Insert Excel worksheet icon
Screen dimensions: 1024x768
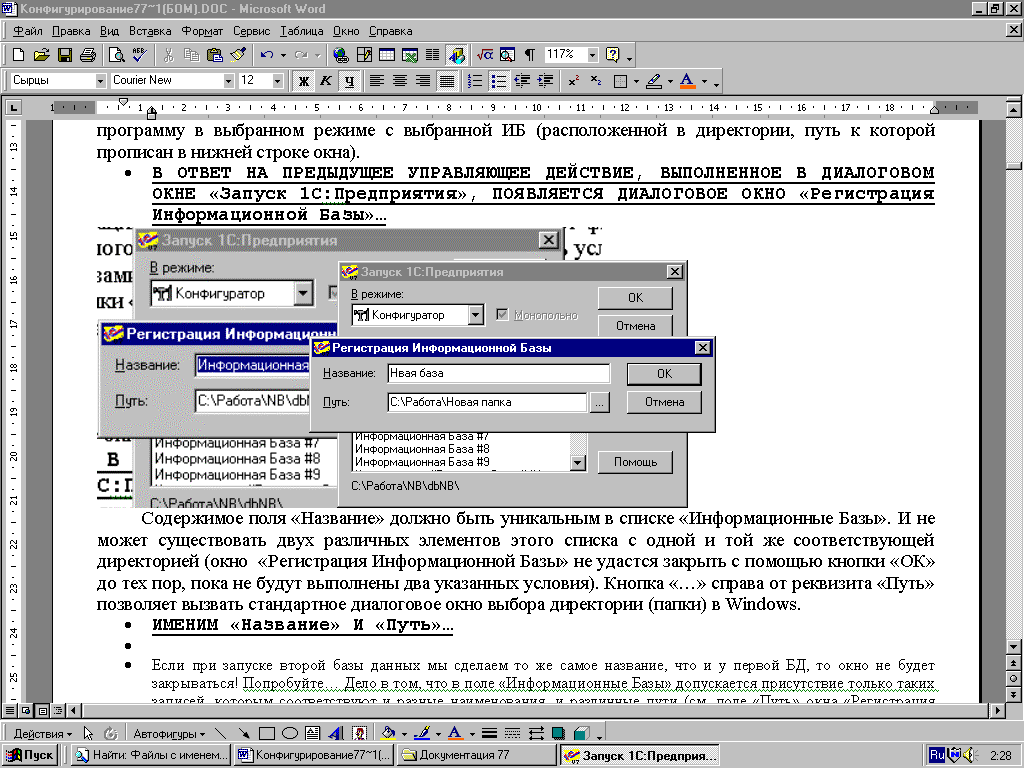coord(410,55)
